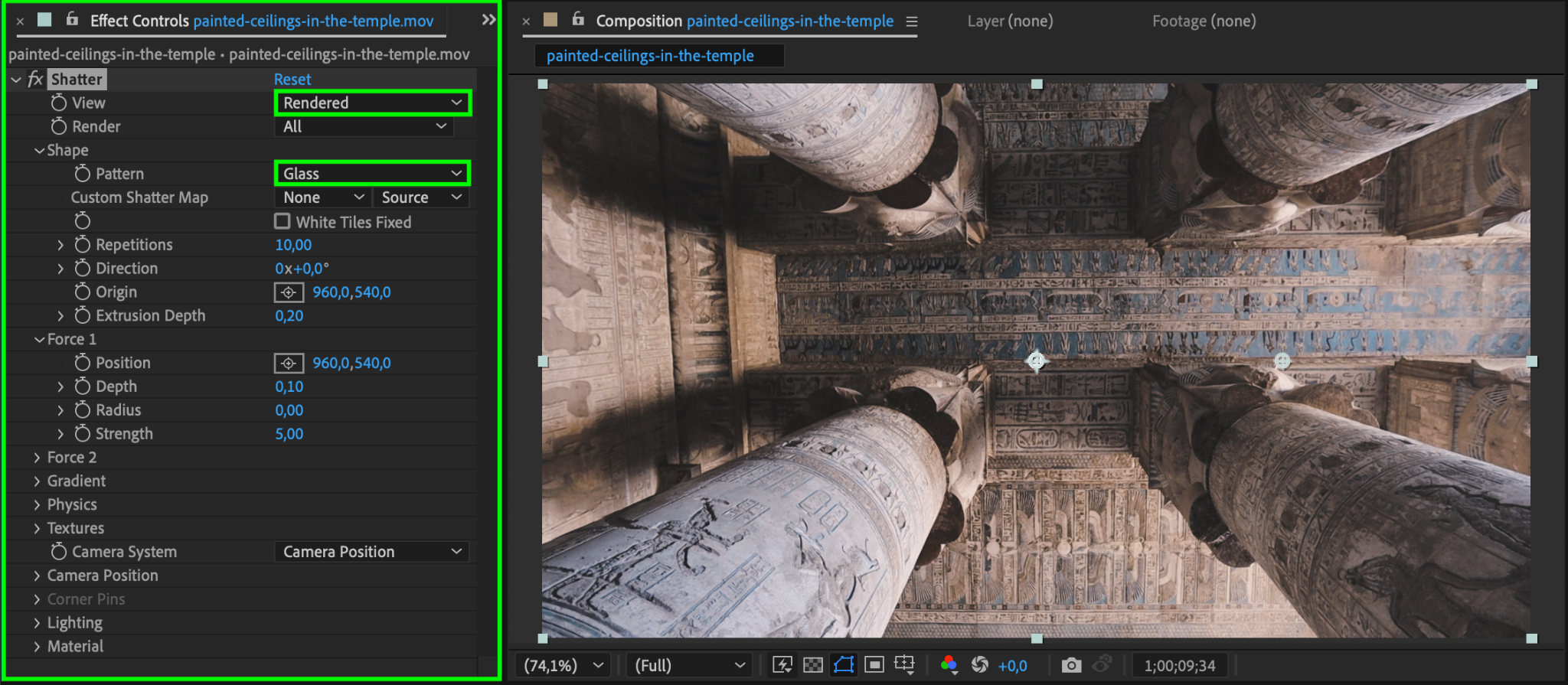This screenshot has height=685, width=1568.
Task: Open the Pattern dropdown showing Glass
Action: point(372,174)
